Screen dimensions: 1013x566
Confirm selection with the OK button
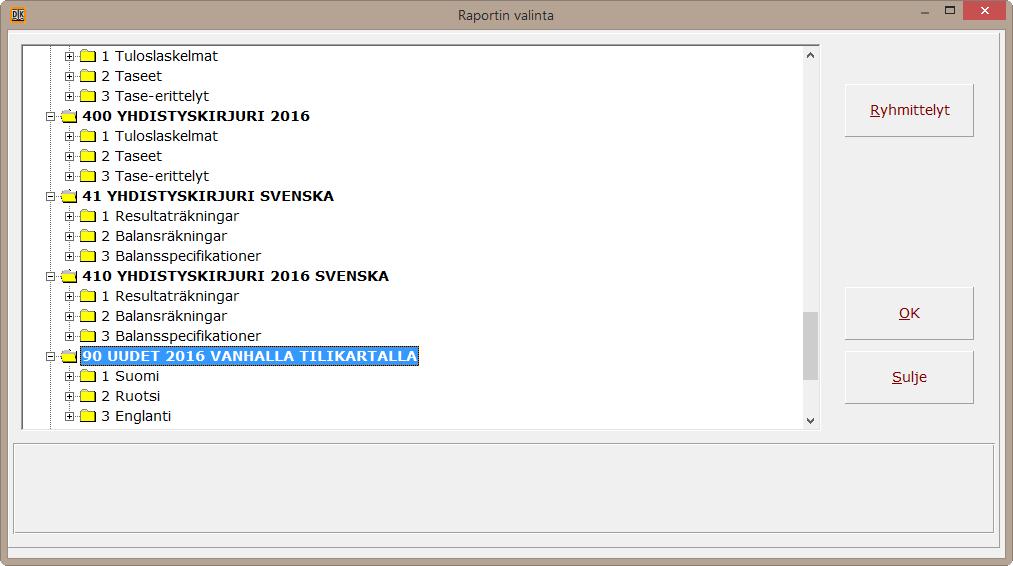click(x=909, y=313)
